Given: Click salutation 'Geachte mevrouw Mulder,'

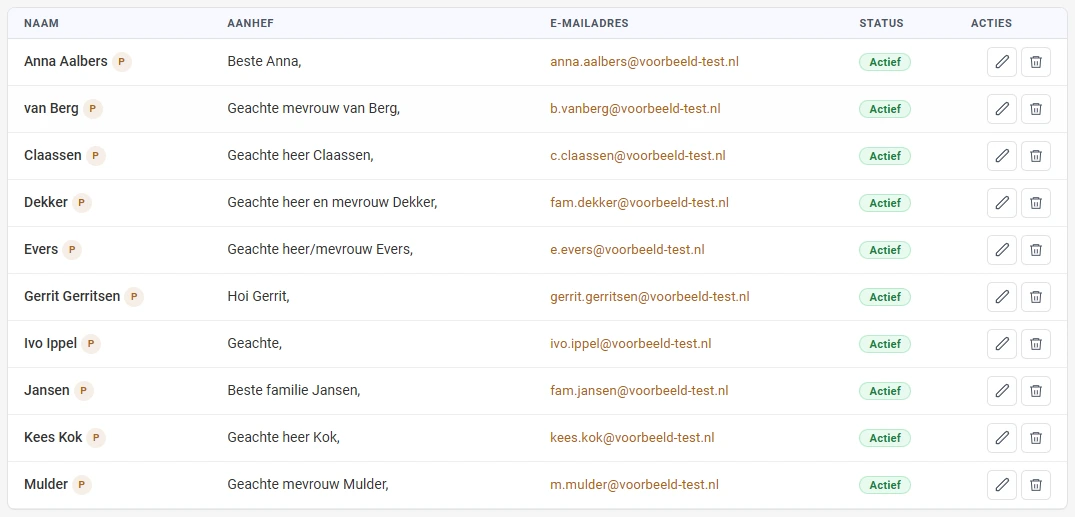Looking at the screenshot, I should (x=309, y=485).
